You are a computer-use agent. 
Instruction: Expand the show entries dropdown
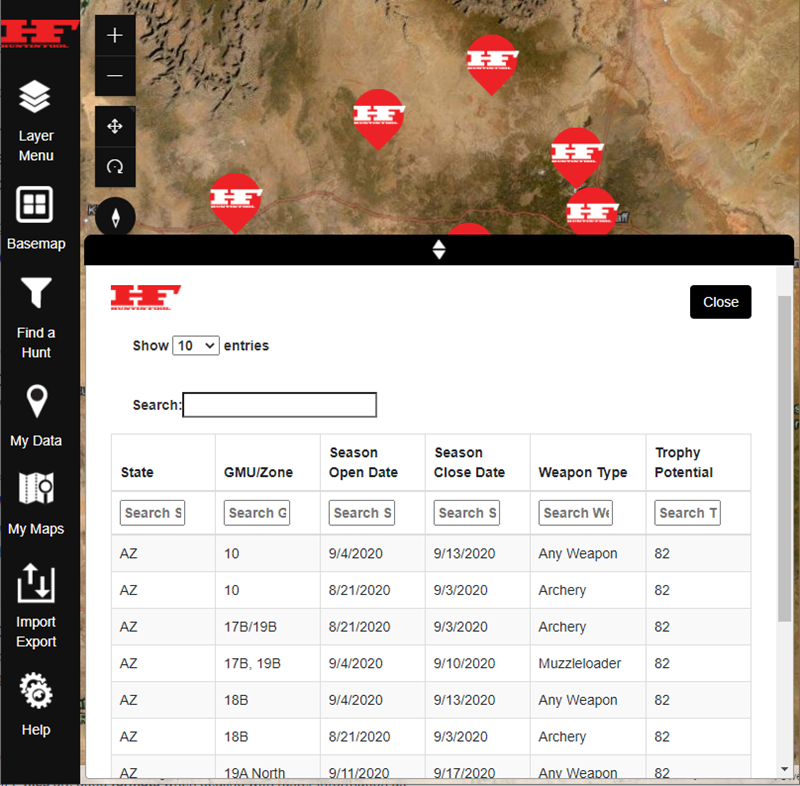(x=195, y=345)
